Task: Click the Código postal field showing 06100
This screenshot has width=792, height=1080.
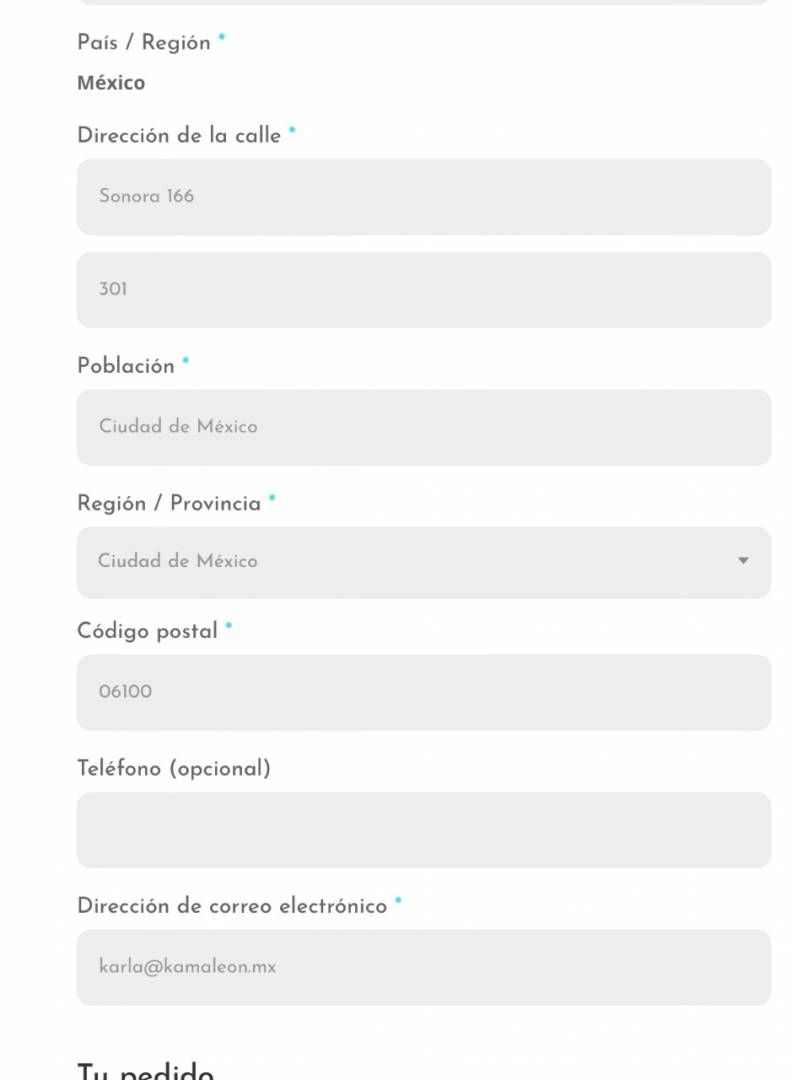Action: coord(424,692)
